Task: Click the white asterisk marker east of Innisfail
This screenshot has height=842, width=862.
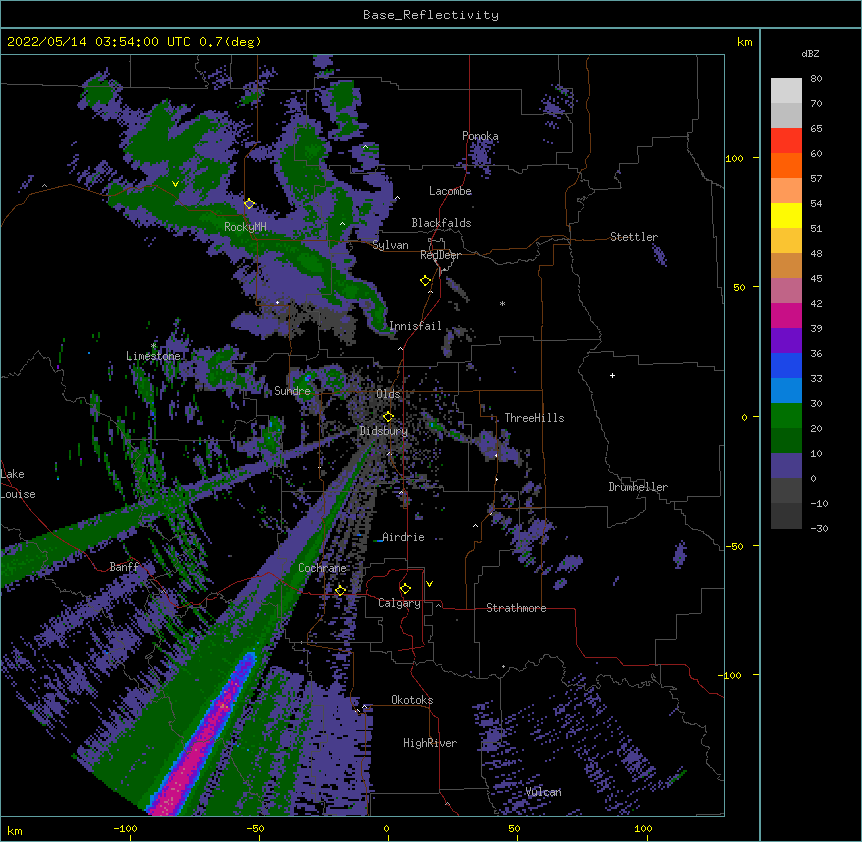Action: pos(502,304)
